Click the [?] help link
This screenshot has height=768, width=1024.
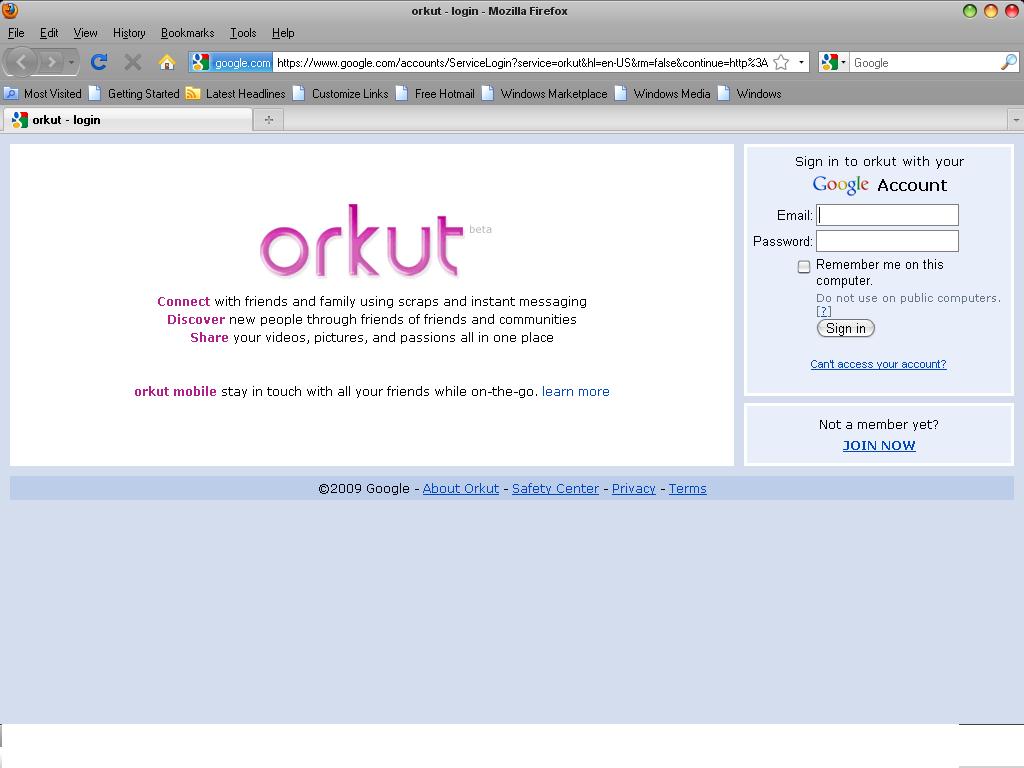[824, 312]
